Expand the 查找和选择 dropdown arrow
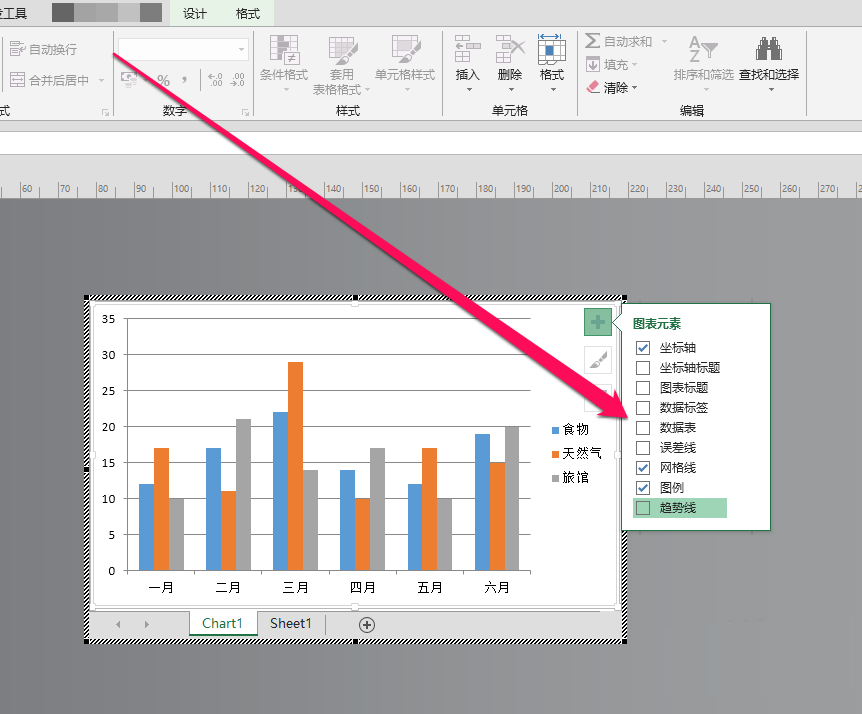This screenshot has height=714, width=862. (771, 89)
